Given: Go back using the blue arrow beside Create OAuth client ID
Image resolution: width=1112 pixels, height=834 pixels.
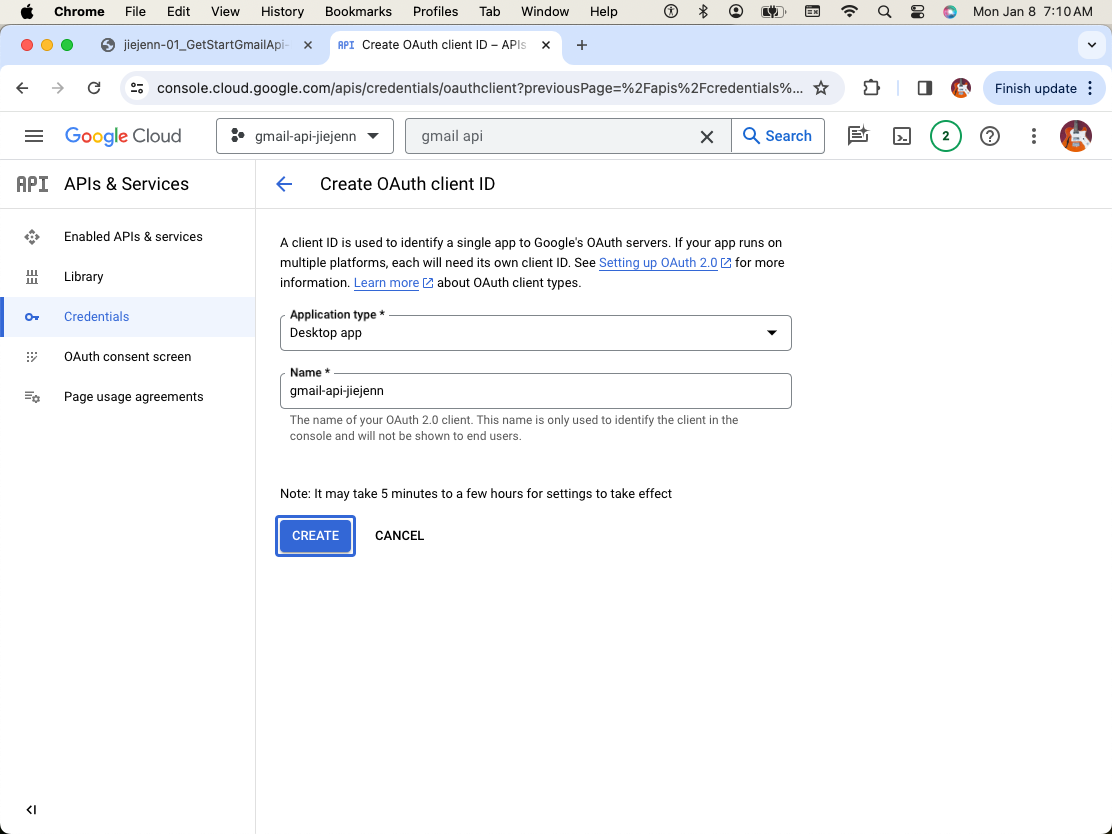Looking at the screenshot, I should coord(284,184).
